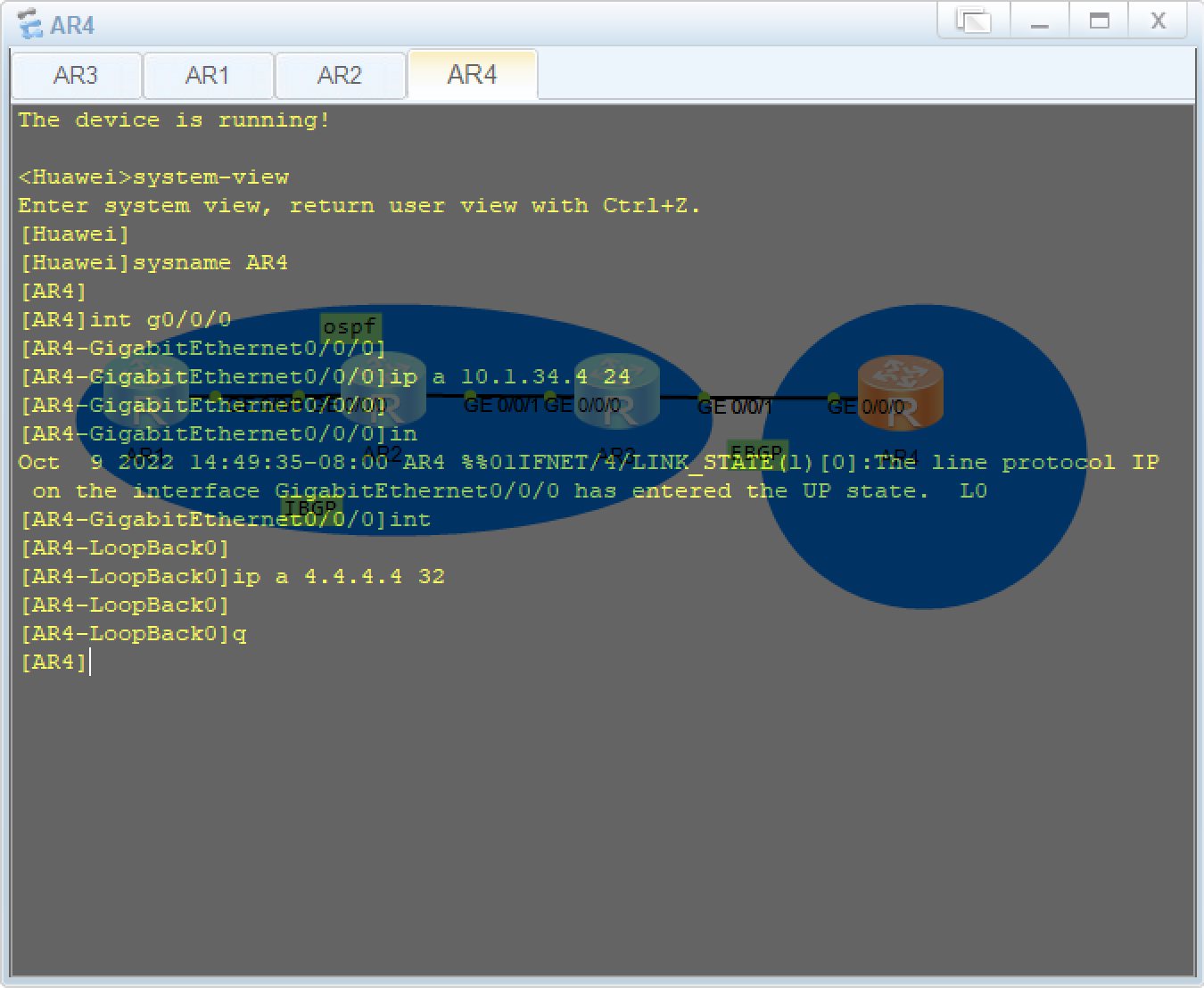The width and height of the screenshot is (1204, 988).
Task: Click the AR4 window app icon
Action: (29, 24)
